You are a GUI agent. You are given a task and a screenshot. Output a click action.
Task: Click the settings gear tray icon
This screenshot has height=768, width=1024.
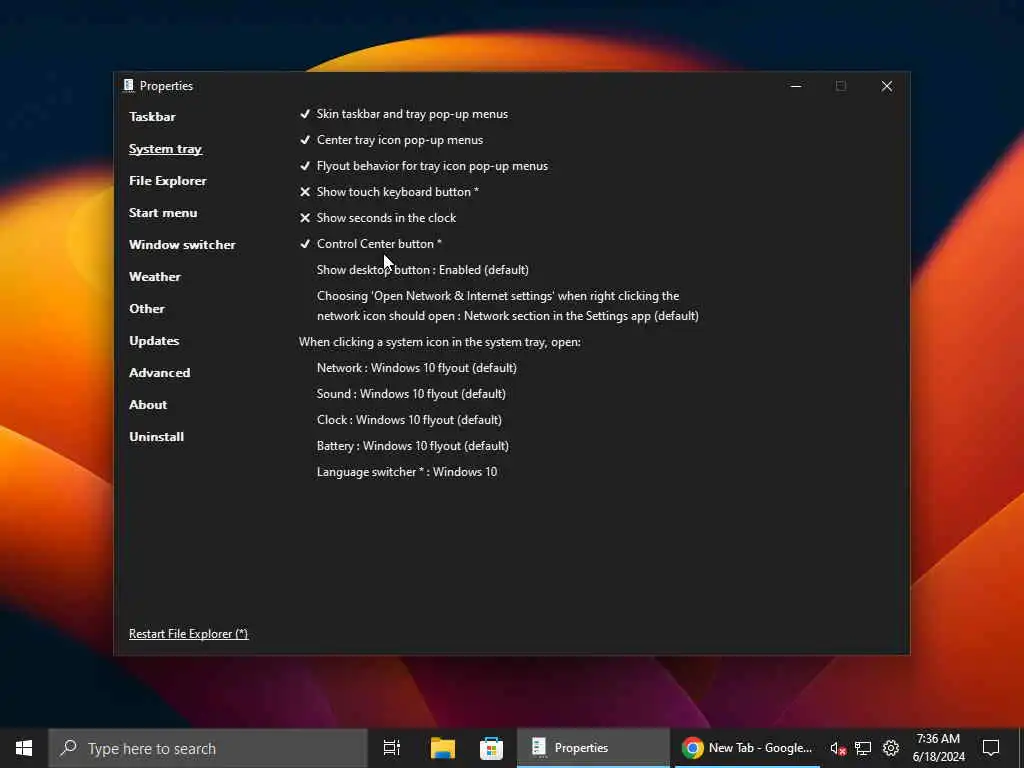tap(891, 748)
